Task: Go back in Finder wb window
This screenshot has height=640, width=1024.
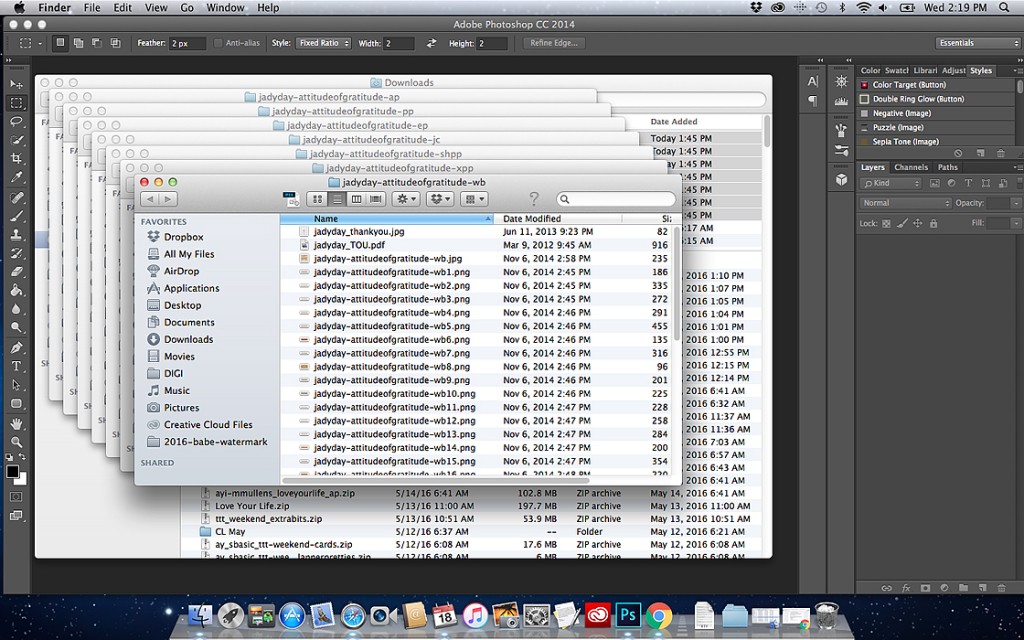Action: (150, 199)
